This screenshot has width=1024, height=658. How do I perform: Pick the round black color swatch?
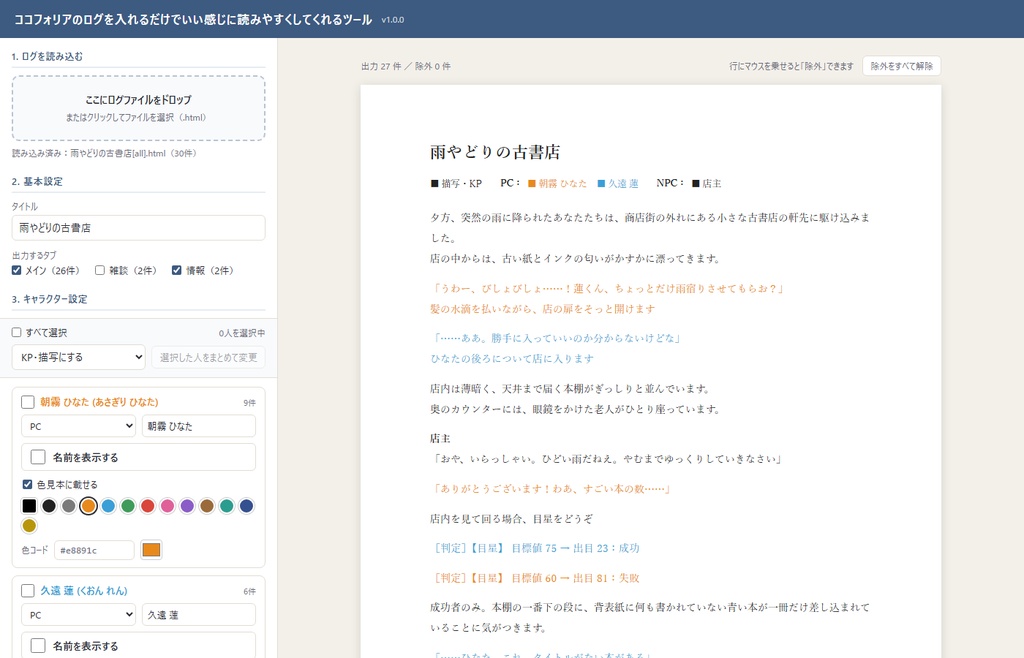(49, 506)
